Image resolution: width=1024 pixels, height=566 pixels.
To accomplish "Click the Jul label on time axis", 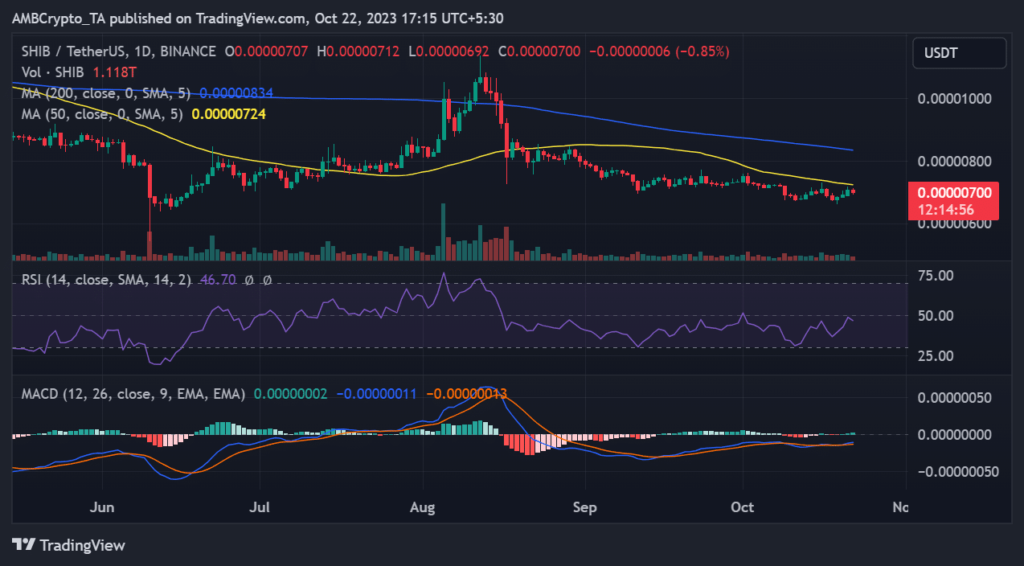I will (x=261, y=508).
